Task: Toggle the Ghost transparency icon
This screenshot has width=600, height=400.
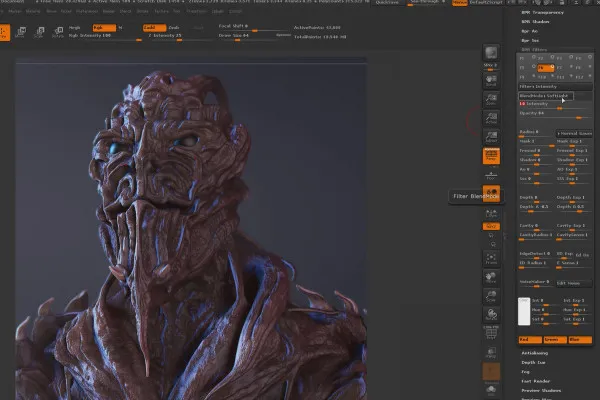Action: pos(491,371)
